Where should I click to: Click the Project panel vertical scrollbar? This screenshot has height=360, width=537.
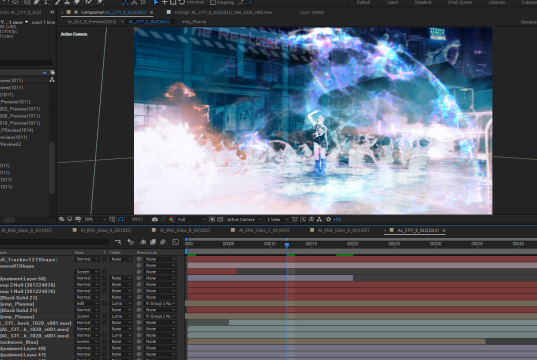(x=52, y=167)
